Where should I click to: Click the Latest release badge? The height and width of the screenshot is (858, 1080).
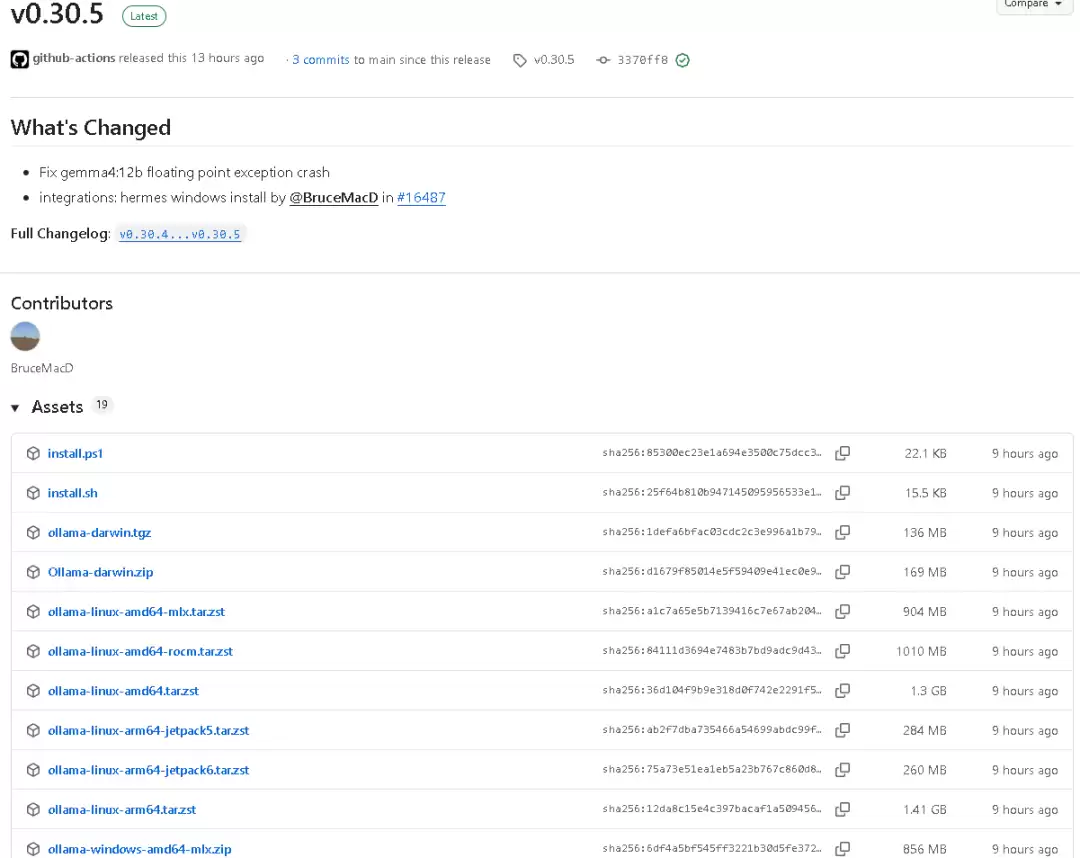tap(144, 16)
